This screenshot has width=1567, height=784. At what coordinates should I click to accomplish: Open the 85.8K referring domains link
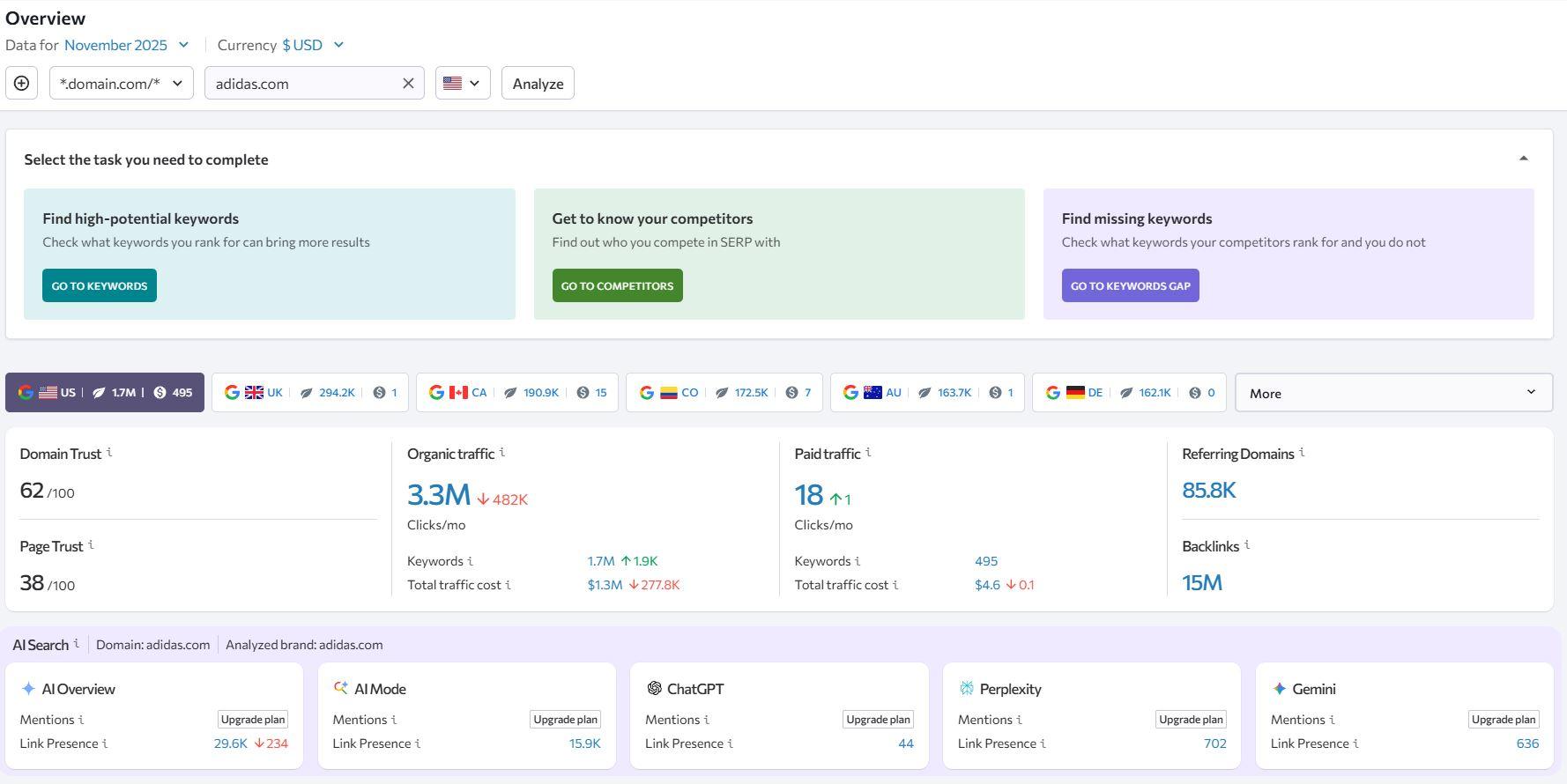pyautogui.click(x=1209, y=491)
